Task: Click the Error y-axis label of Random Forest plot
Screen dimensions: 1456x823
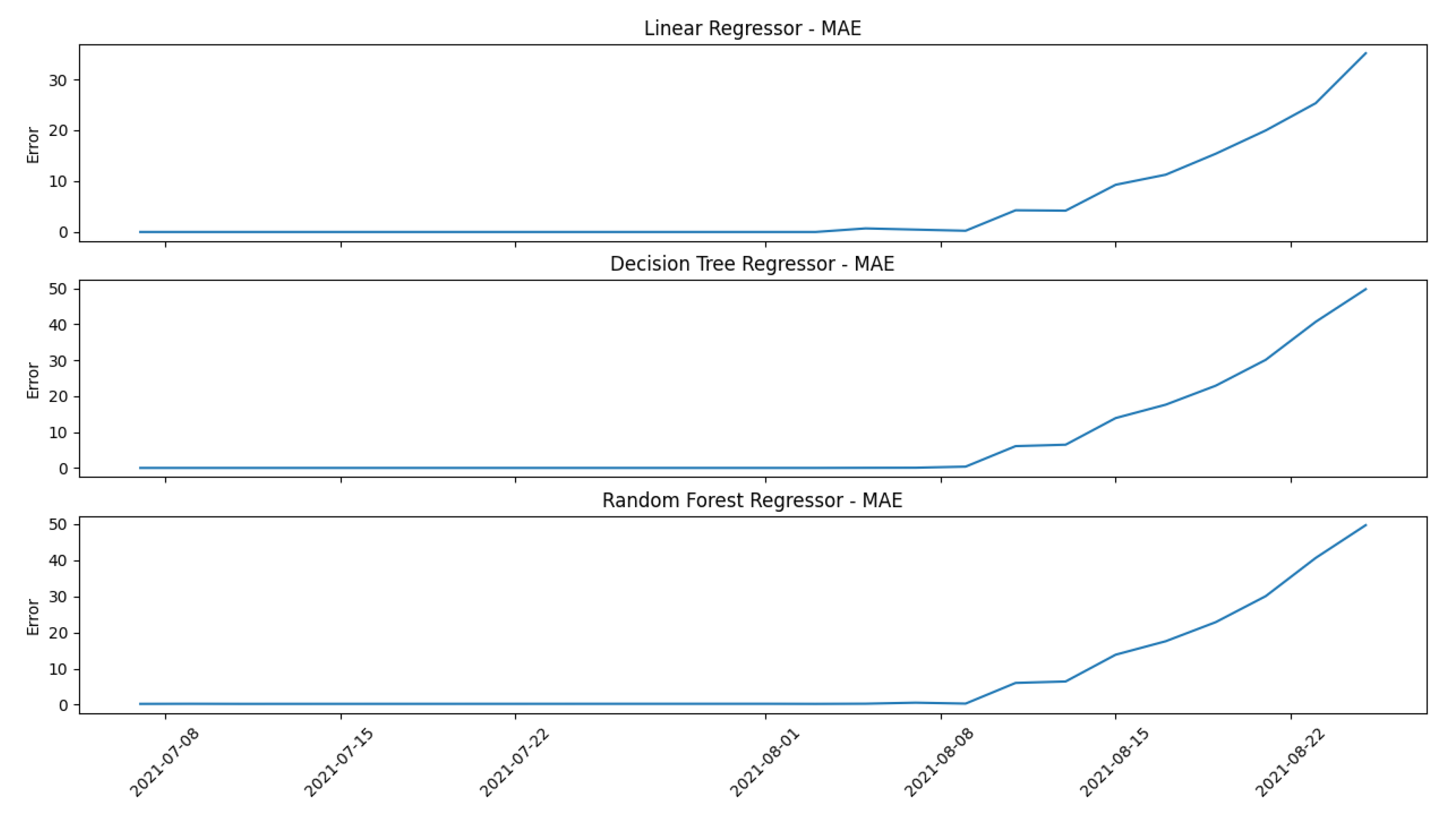Action: pyautogui.click(x=33, y=617)
